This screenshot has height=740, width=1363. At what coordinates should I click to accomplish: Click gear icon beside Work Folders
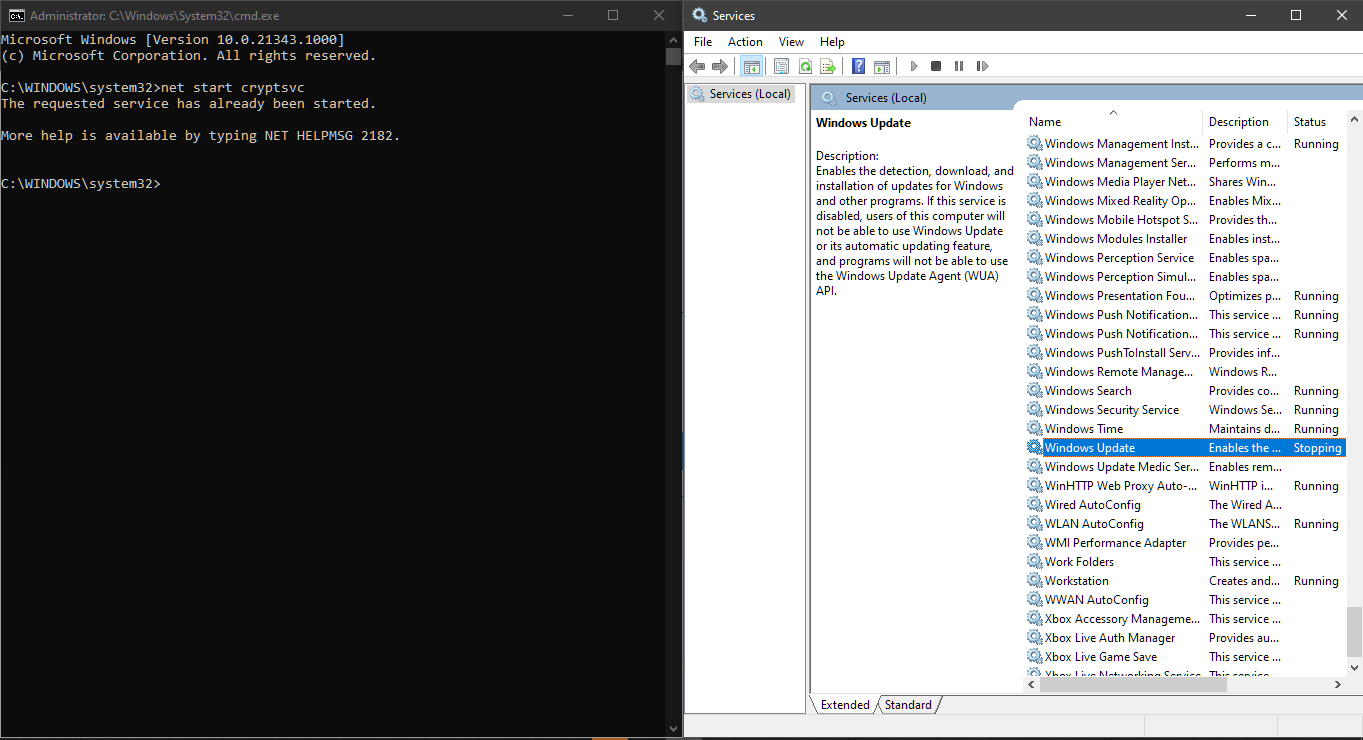(x=1034, y=562)
